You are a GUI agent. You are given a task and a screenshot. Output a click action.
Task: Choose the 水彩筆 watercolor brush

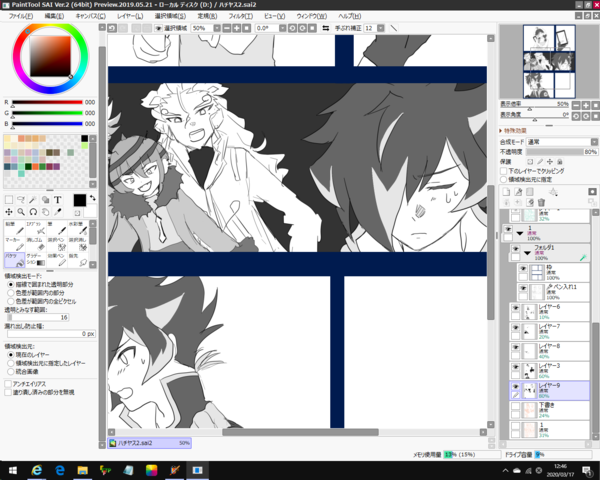pyautogui.click(x=78, y=228)
